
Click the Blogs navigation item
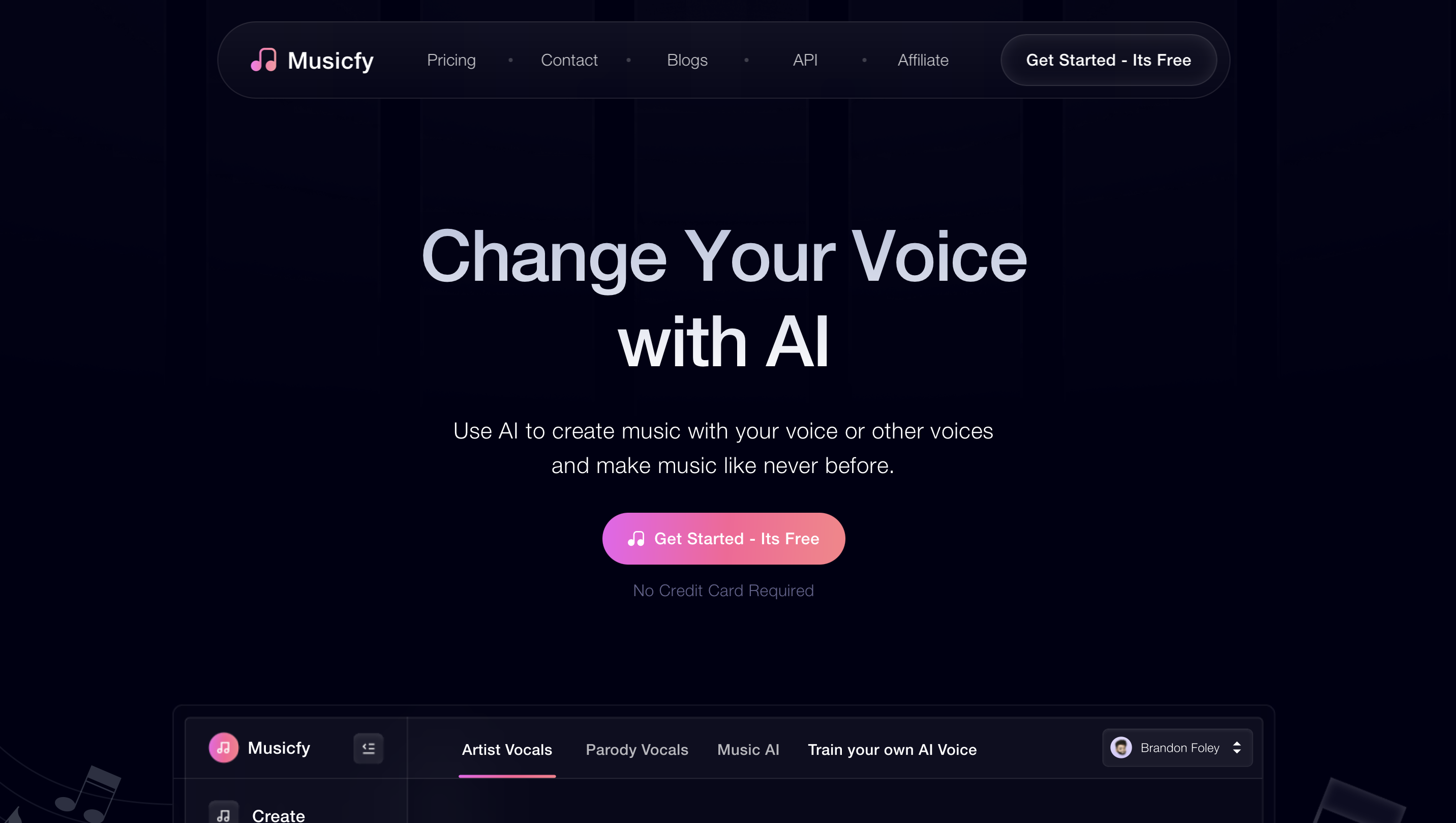coord(687,60)
